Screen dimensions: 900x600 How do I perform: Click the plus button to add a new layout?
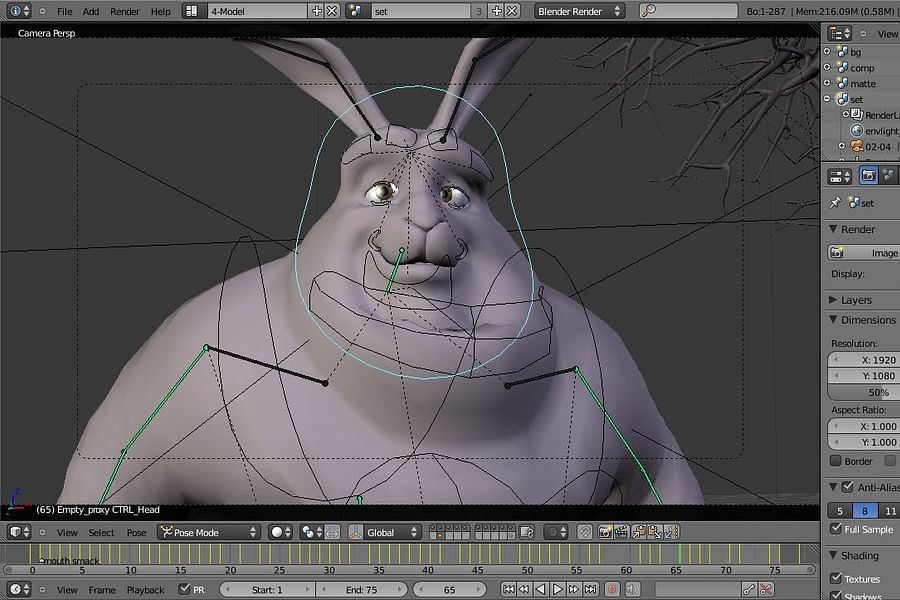[316, 11]
